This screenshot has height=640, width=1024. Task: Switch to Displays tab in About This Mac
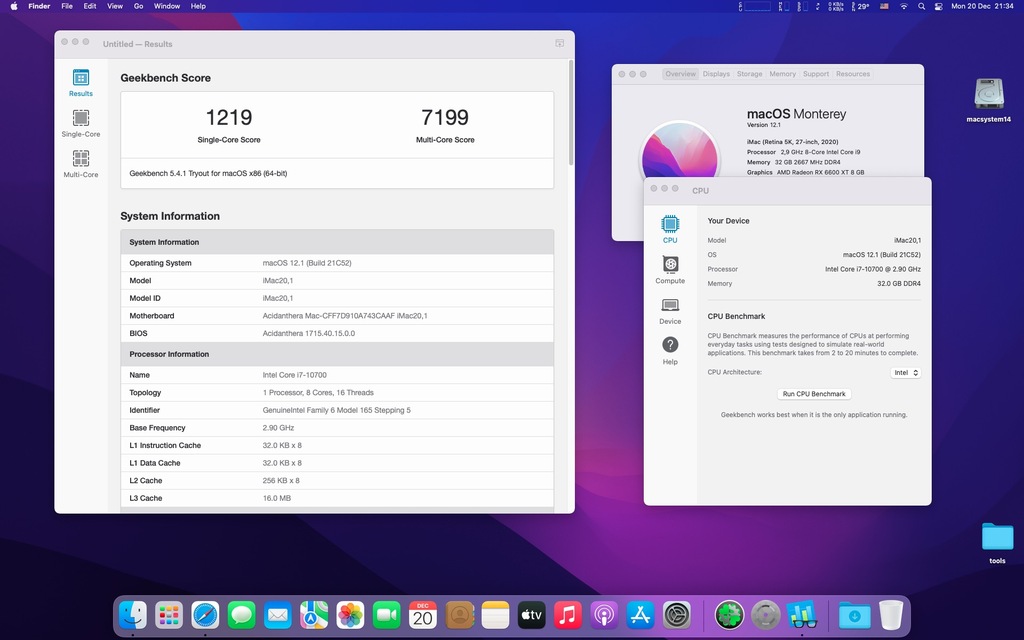716,74
